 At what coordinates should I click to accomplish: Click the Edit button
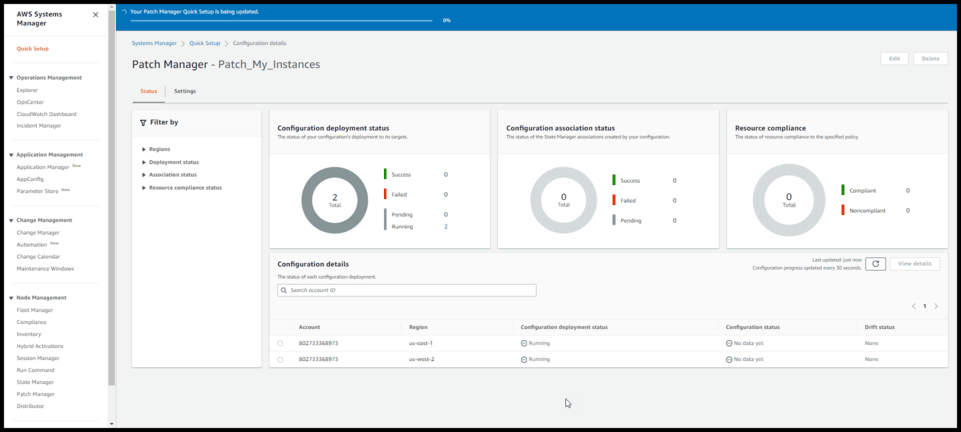pos(895,59)
